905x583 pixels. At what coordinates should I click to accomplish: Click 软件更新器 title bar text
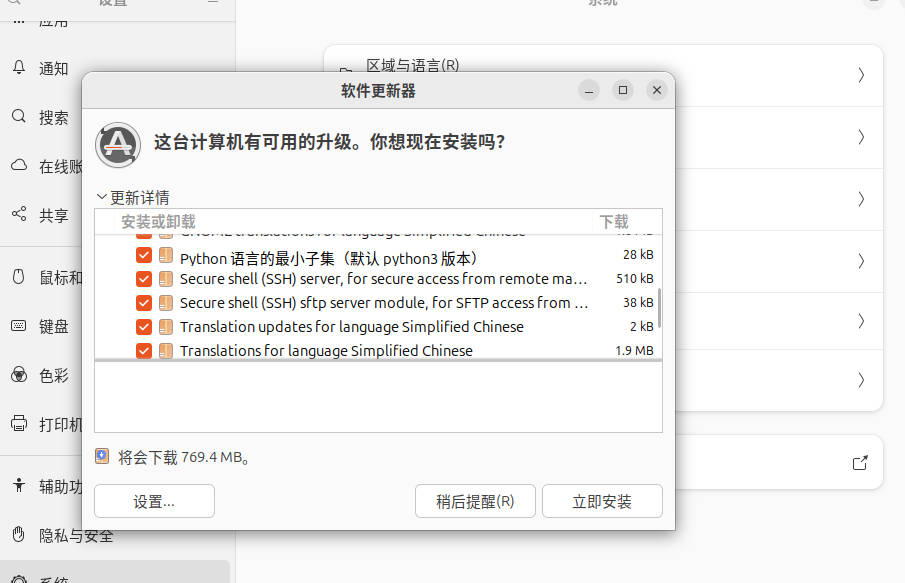click(378, 91)
